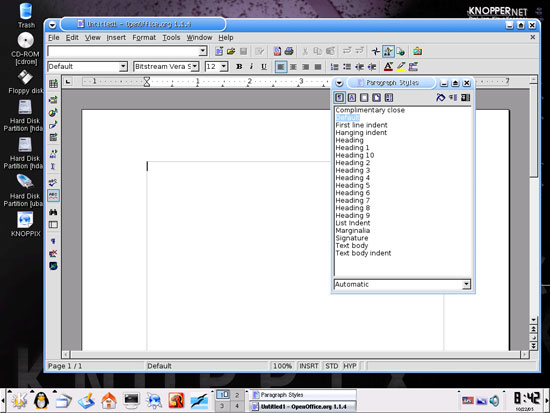Toggle Bold formatting
Image resolution: width=550 pixels, height=413 pixels.
pos(239,67)
